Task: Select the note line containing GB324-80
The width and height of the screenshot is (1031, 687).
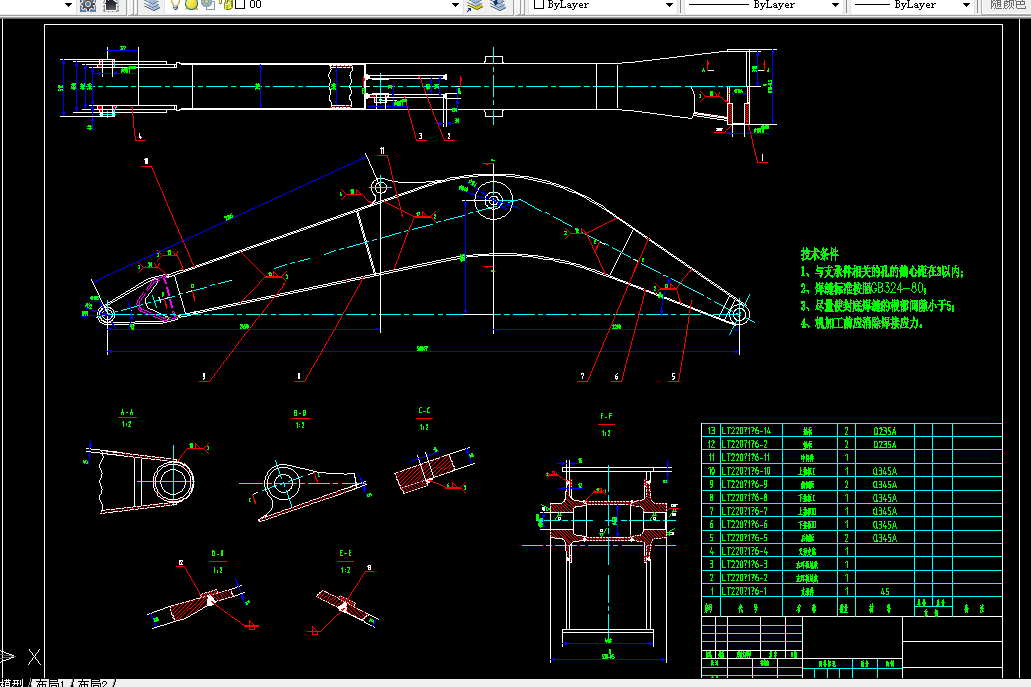Action: click(863, 289)
